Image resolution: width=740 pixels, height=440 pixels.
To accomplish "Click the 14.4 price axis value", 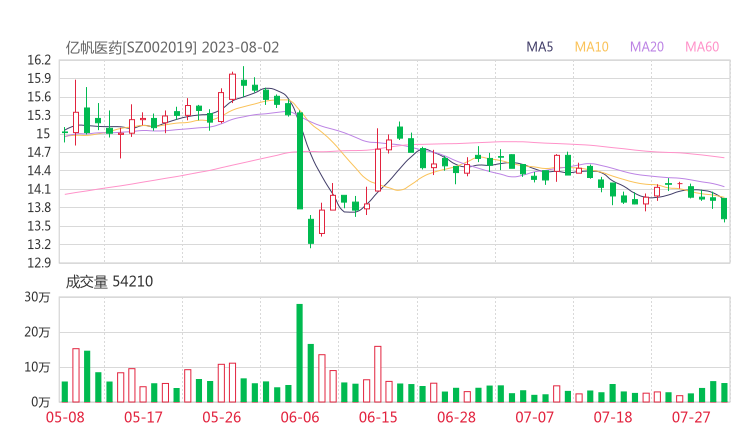I will pos(39,170).
